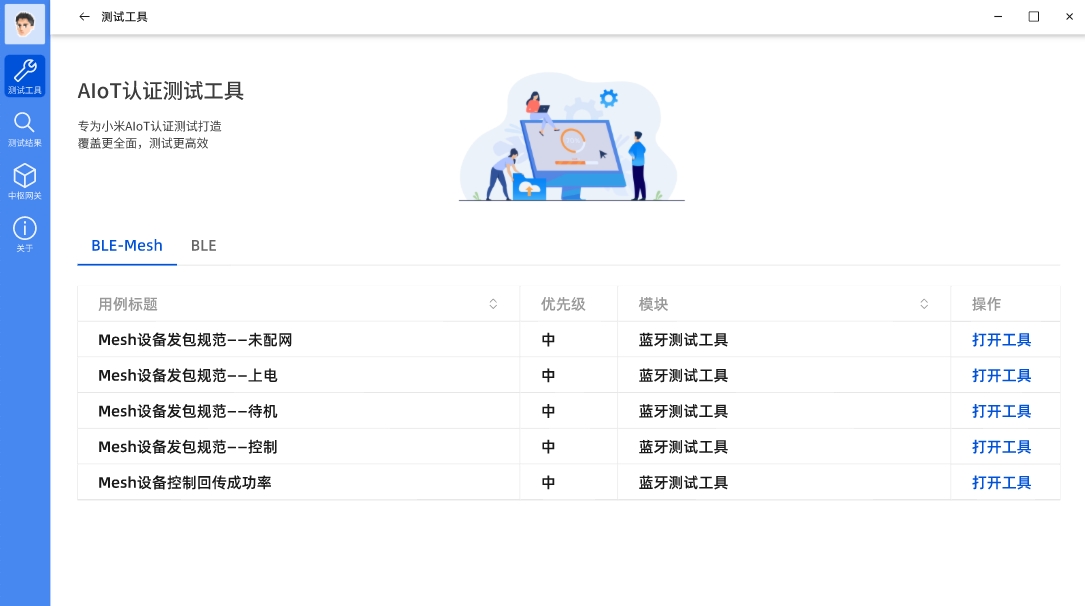Open the 测试工具 wrench sidebar icon
Image resolution: width=1085 pixels, height=606 pixels.
tap(25, 76)
